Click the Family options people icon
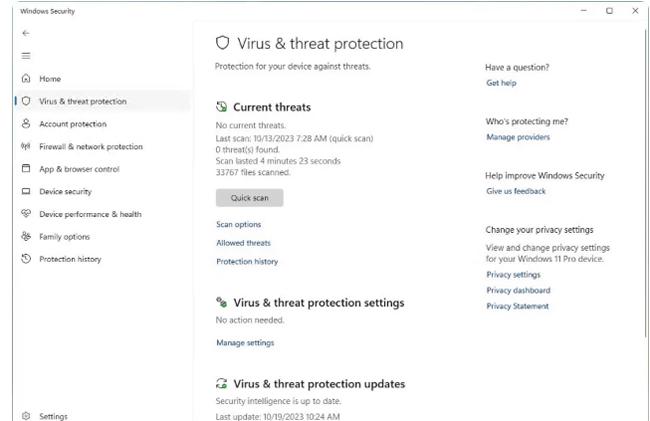 click(26, 237)
